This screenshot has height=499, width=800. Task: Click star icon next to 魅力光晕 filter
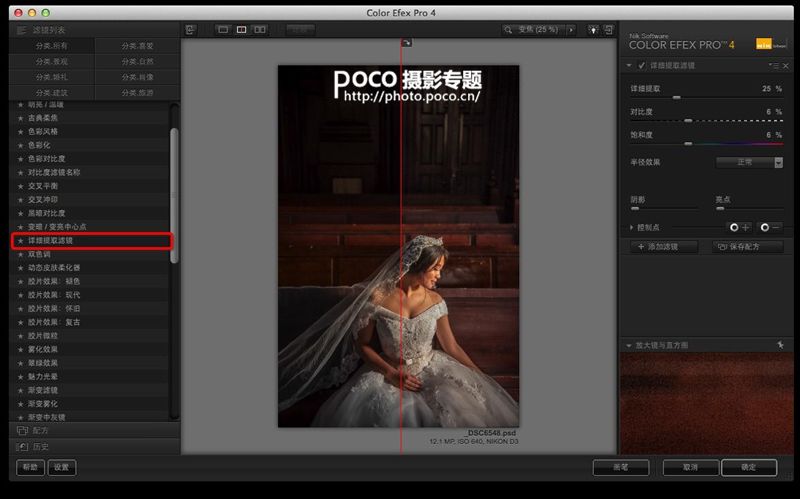pyautogui.click(x=20, y=377)
